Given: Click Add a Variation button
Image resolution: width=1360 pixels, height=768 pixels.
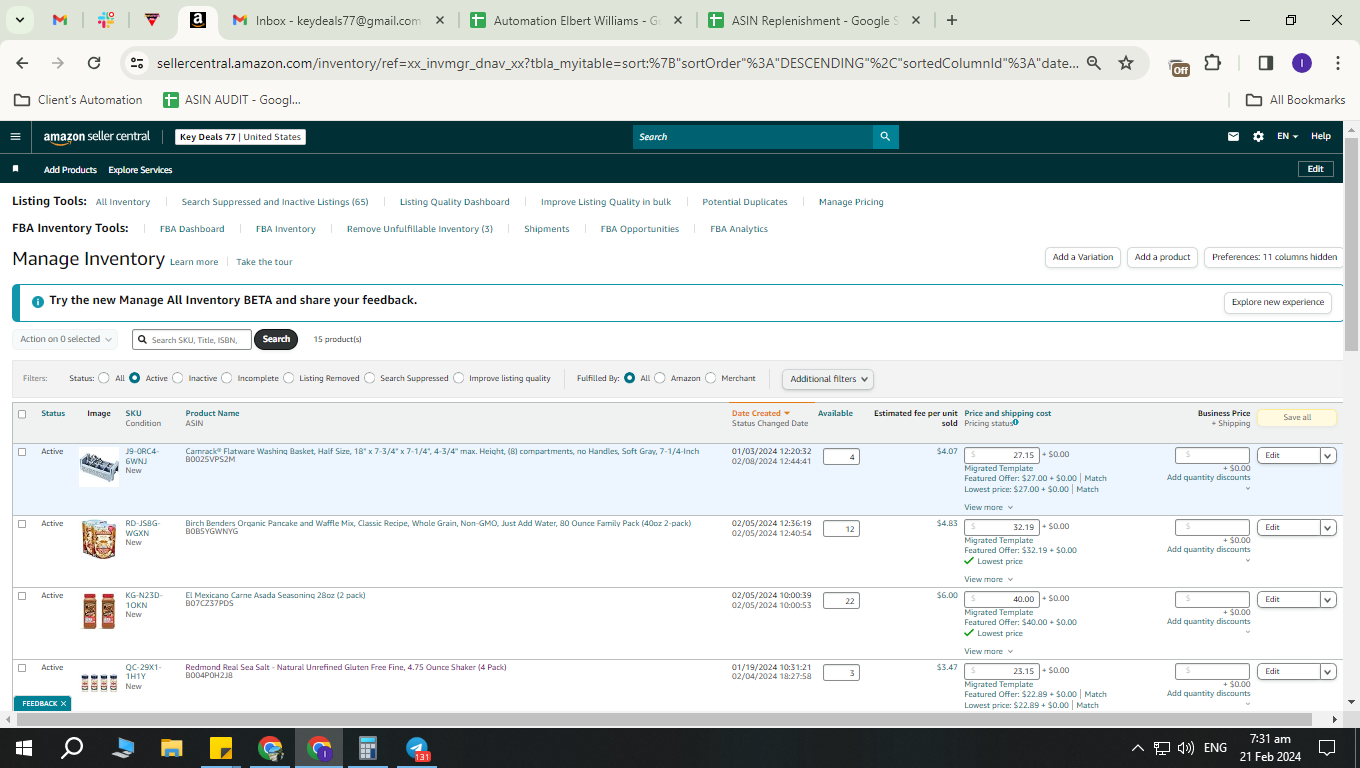Looking at the screenshot, I should coord(1083,257).
